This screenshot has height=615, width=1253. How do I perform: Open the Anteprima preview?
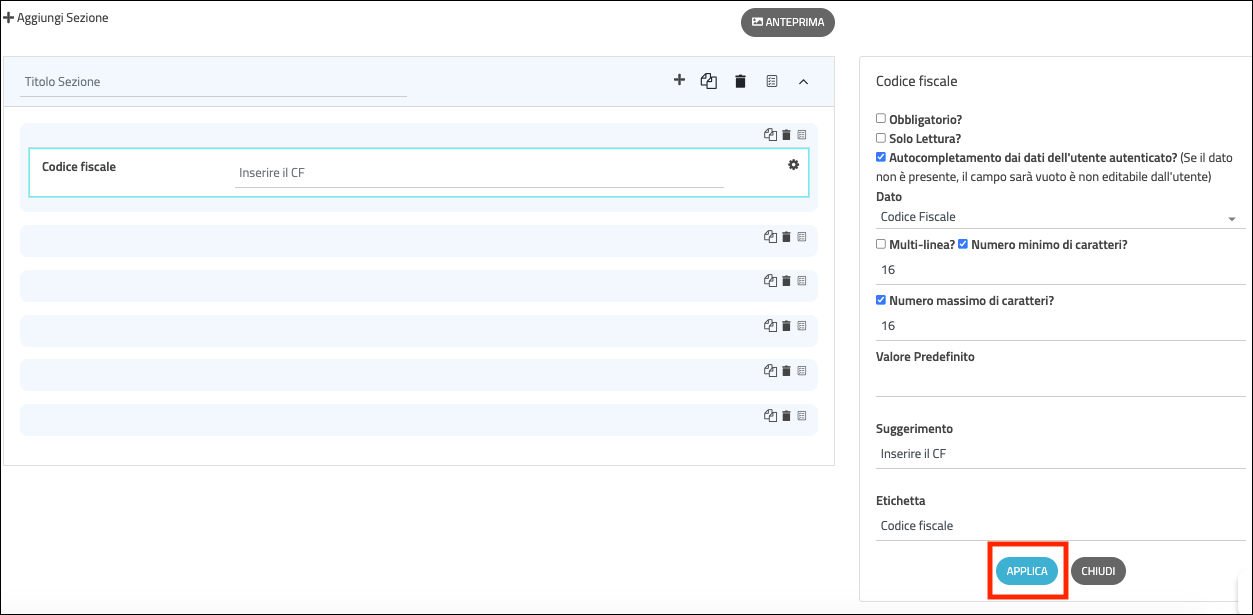click(787, 22)
